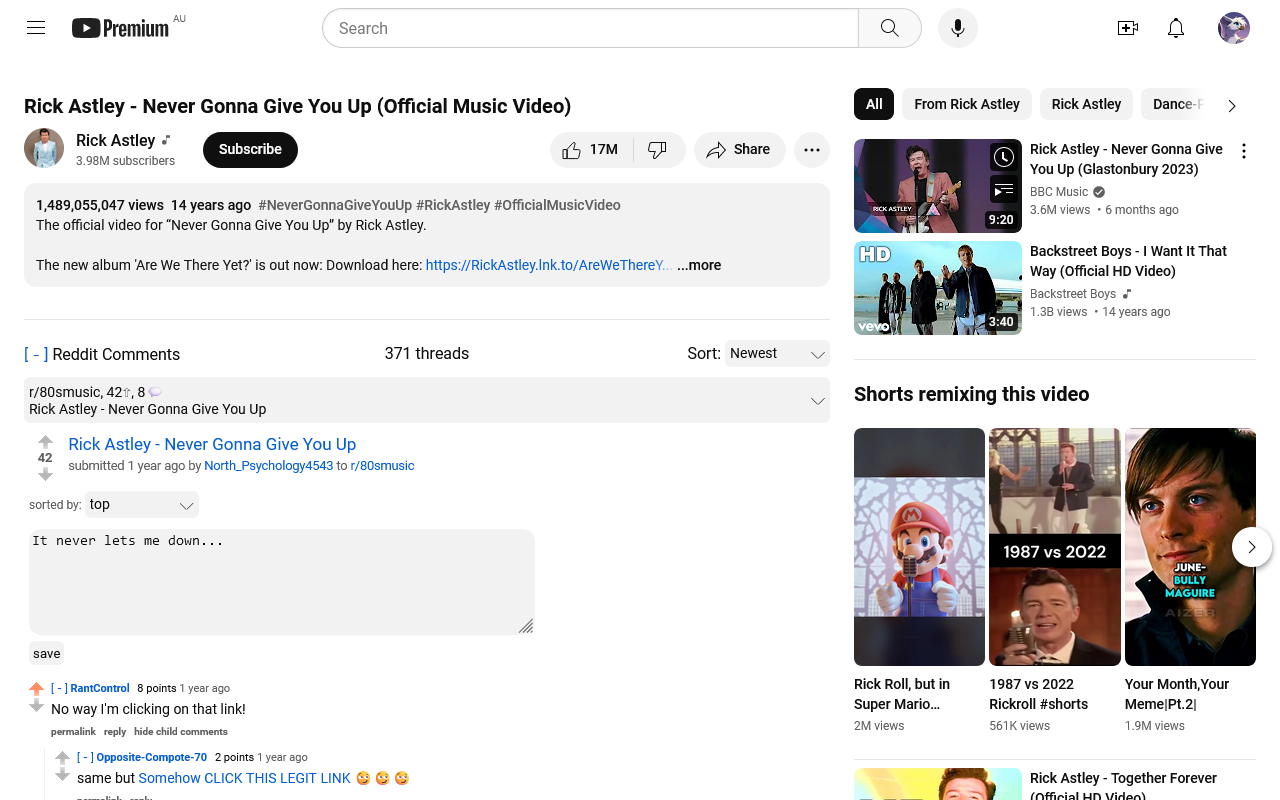Focus the YouTube search field
Screen dimensions: 1280x800
point(590,28)
